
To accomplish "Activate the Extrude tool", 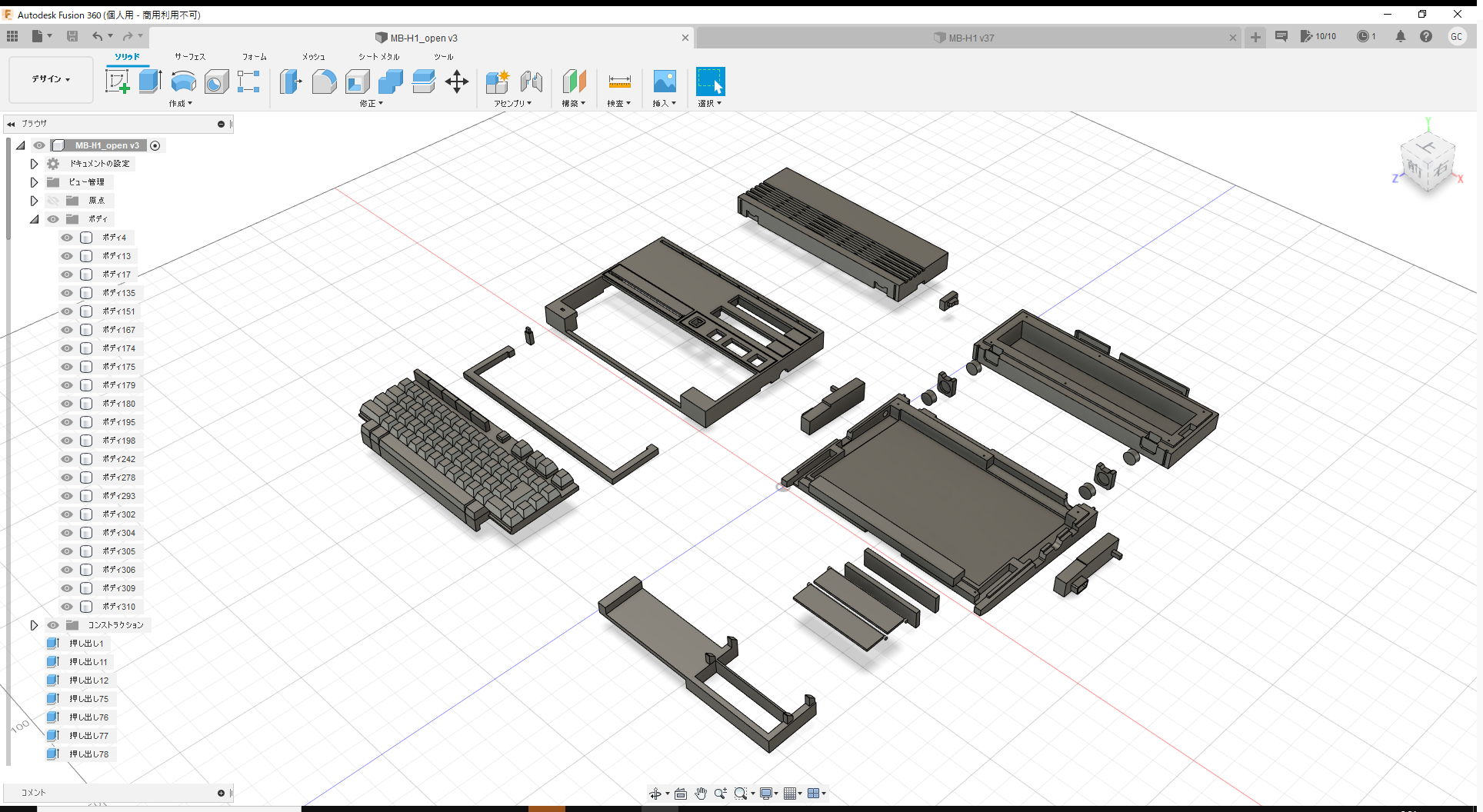I will click(x=149, y=81).
